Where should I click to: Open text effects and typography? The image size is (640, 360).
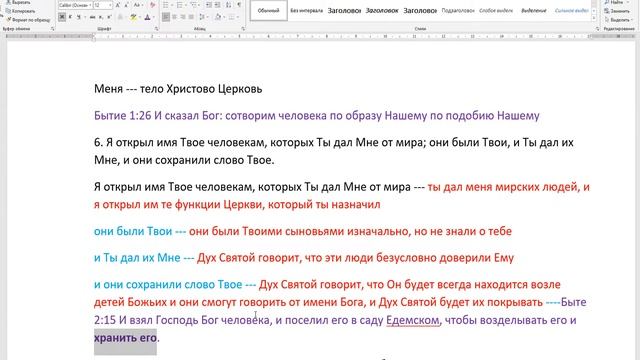120,17
